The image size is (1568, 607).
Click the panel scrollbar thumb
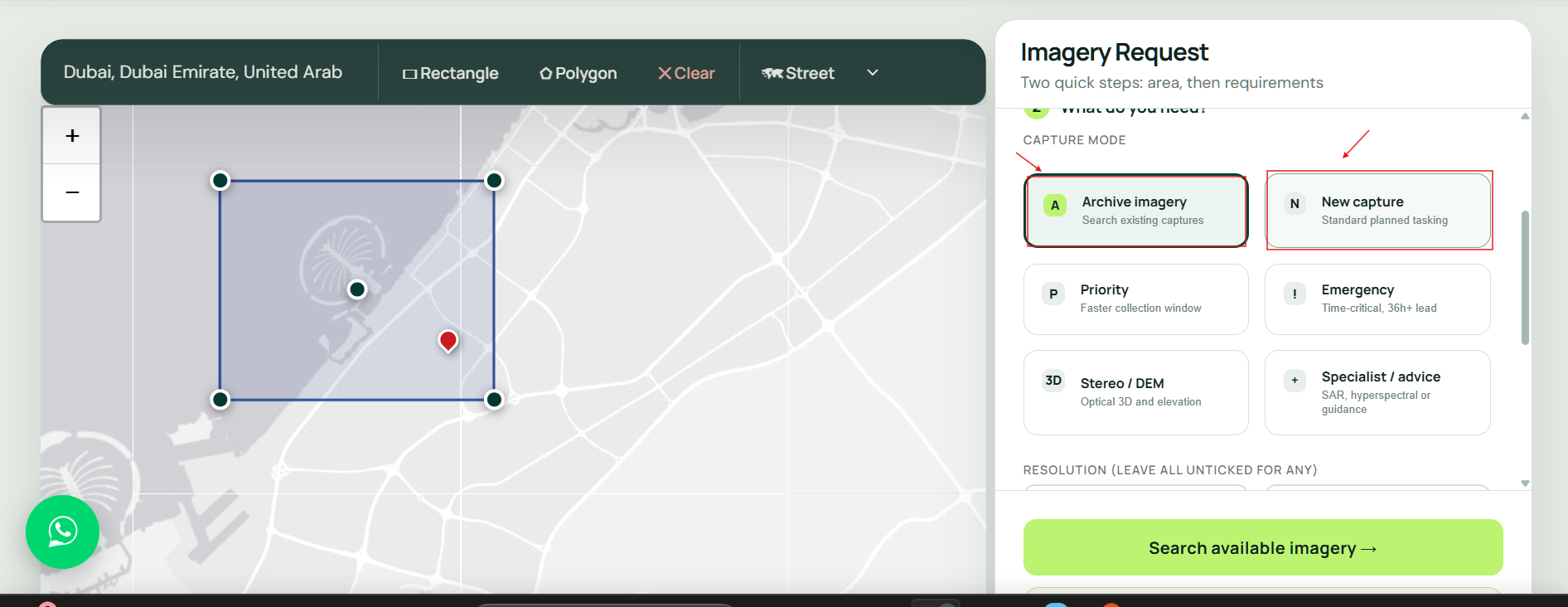1525,278
